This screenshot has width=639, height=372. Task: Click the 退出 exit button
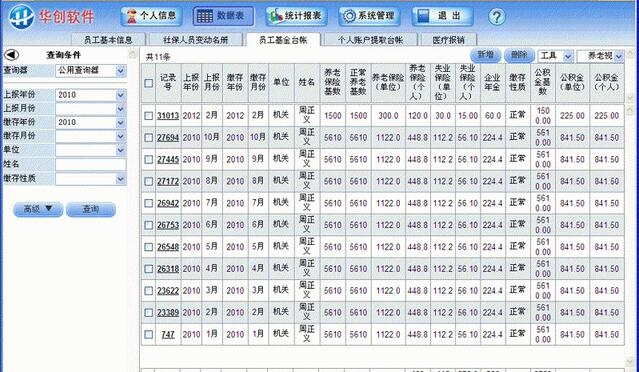pyautogui.click(x=443, y=16)
